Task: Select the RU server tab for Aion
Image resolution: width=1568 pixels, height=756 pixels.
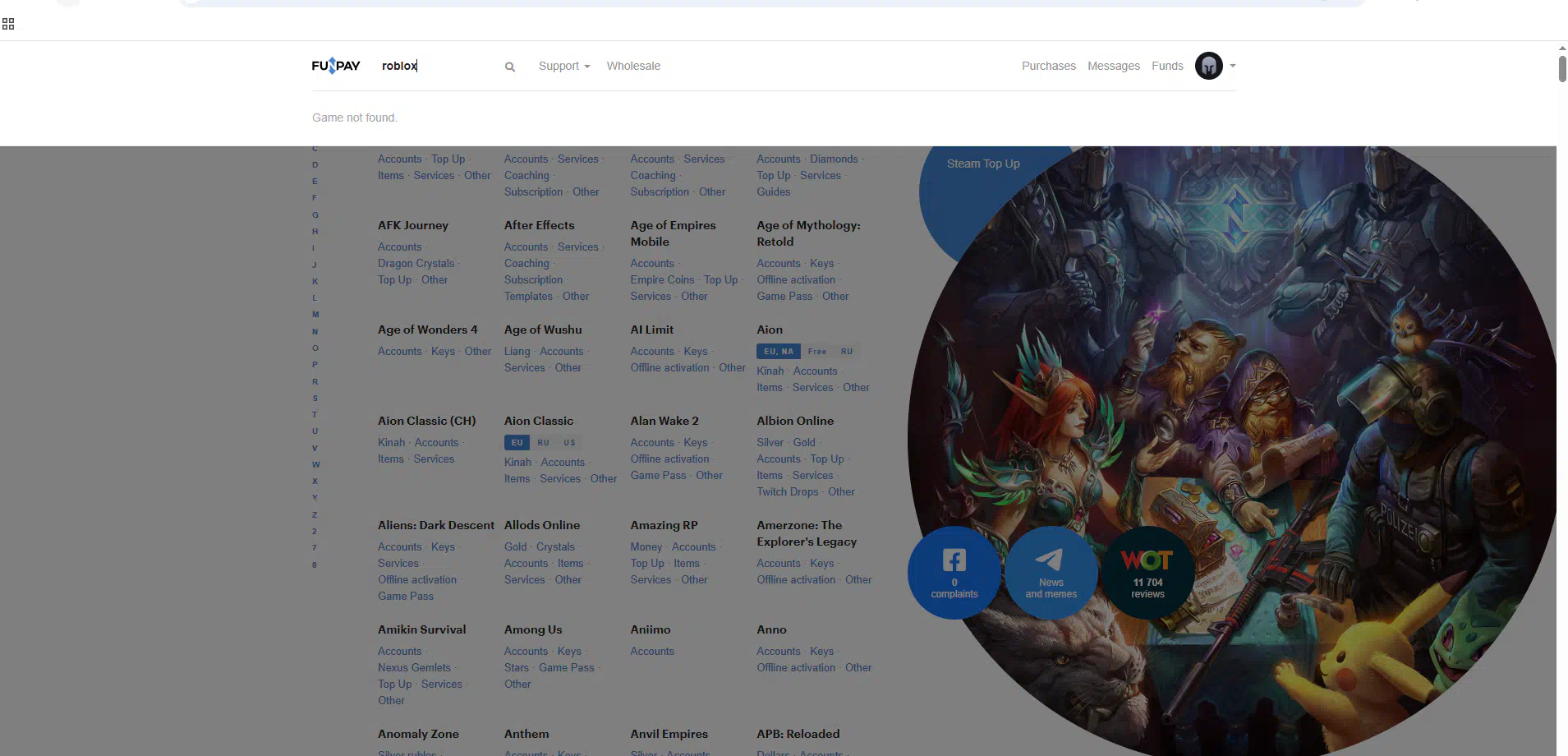Action: 847,352
